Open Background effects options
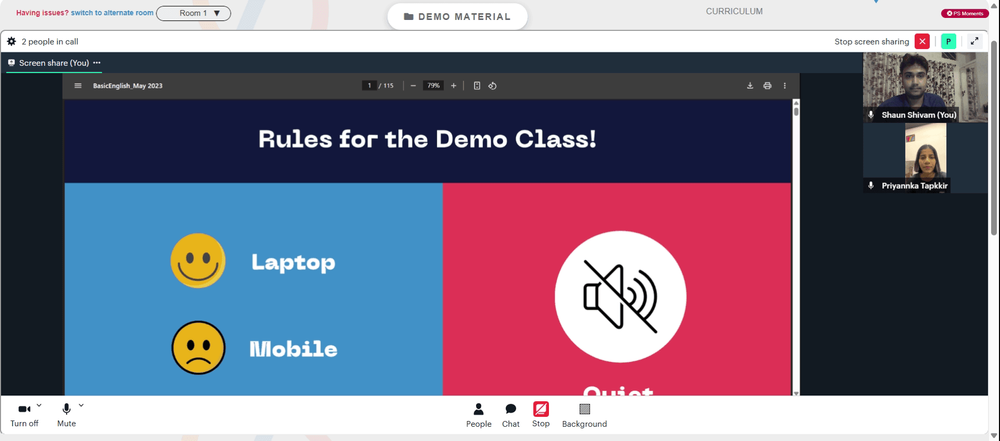This screenshot has height=441, width=1000. coord(584,415)
